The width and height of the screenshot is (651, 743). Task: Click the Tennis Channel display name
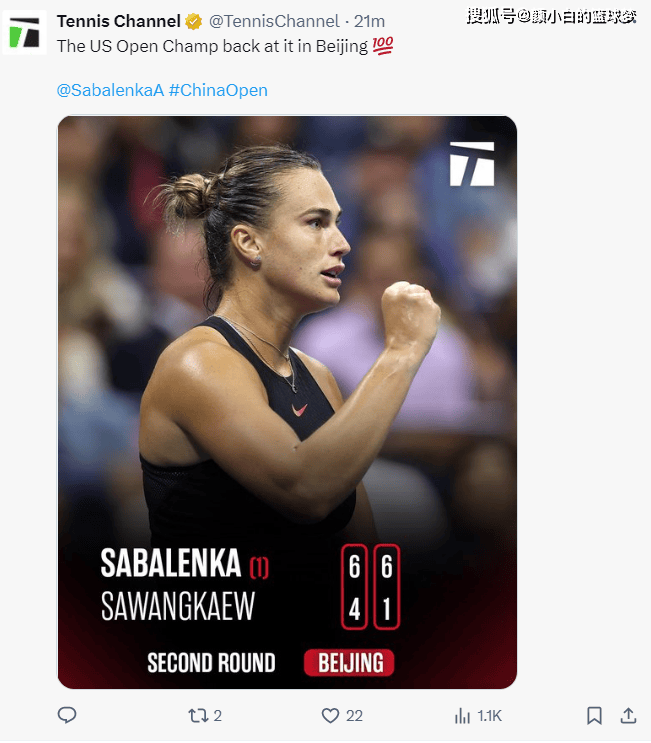coord(119,21)
